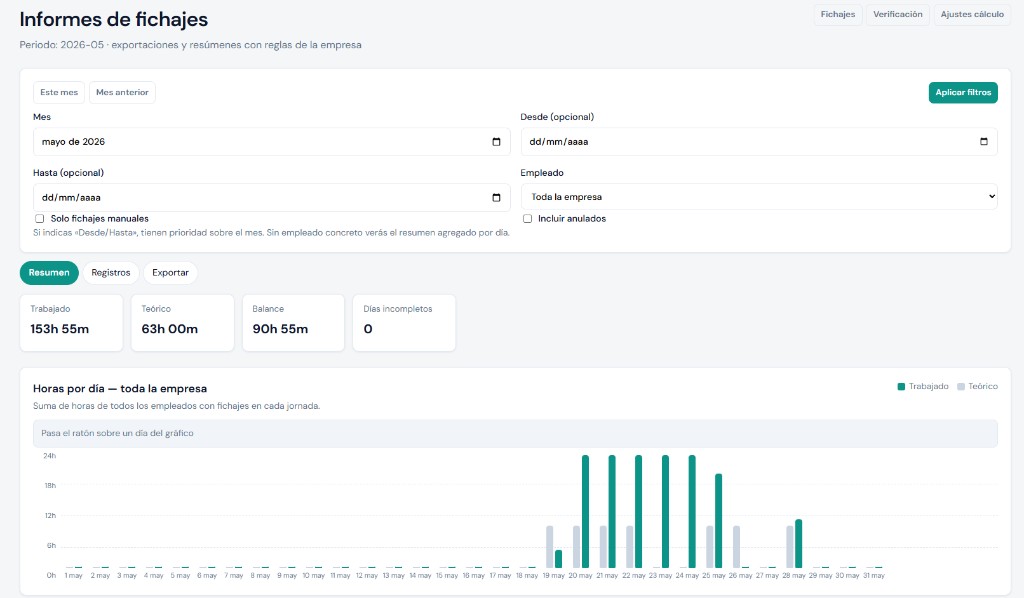Toggle the Teórico legend marker
The image size is (1024, 598).
point(961,386)
